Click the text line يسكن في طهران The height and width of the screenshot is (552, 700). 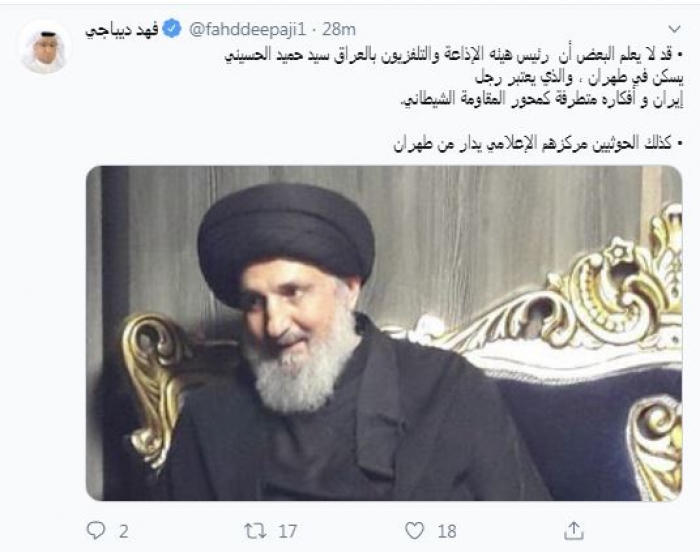579,78
